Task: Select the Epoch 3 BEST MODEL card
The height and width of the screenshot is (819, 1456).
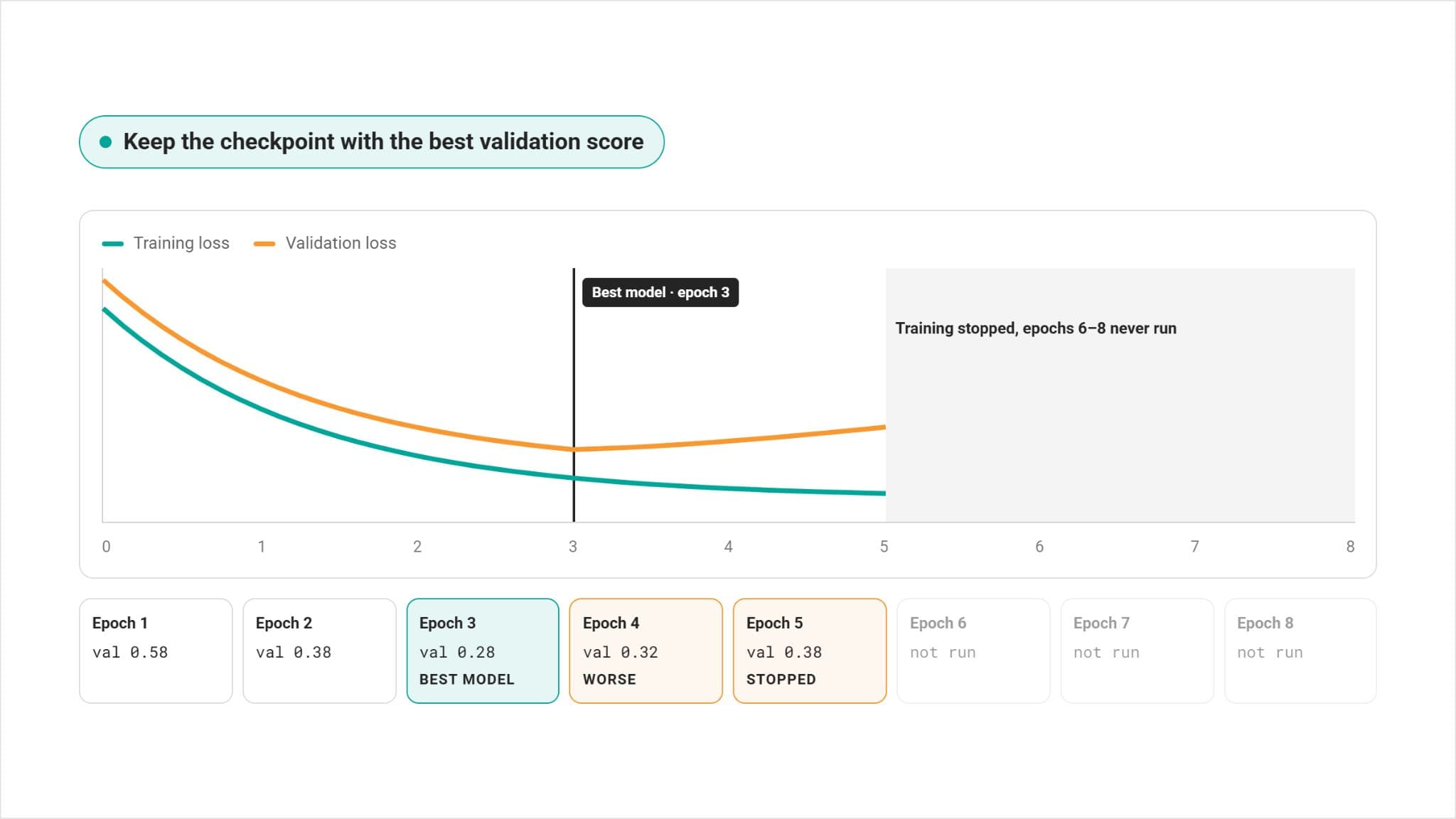Action: [483, 651]
